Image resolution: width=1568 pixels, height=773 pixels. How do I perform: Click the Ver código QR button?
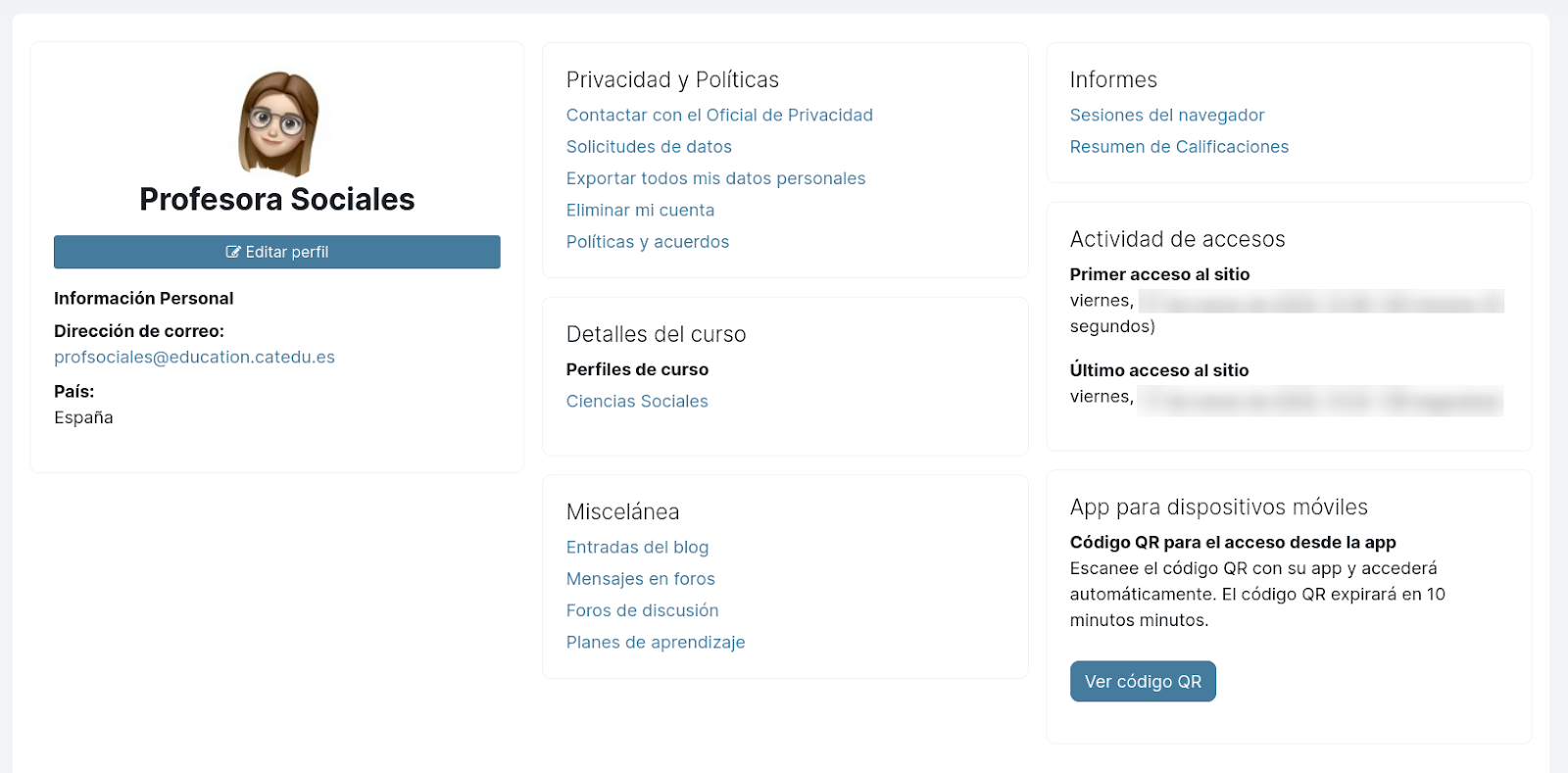click(1143, 681)
